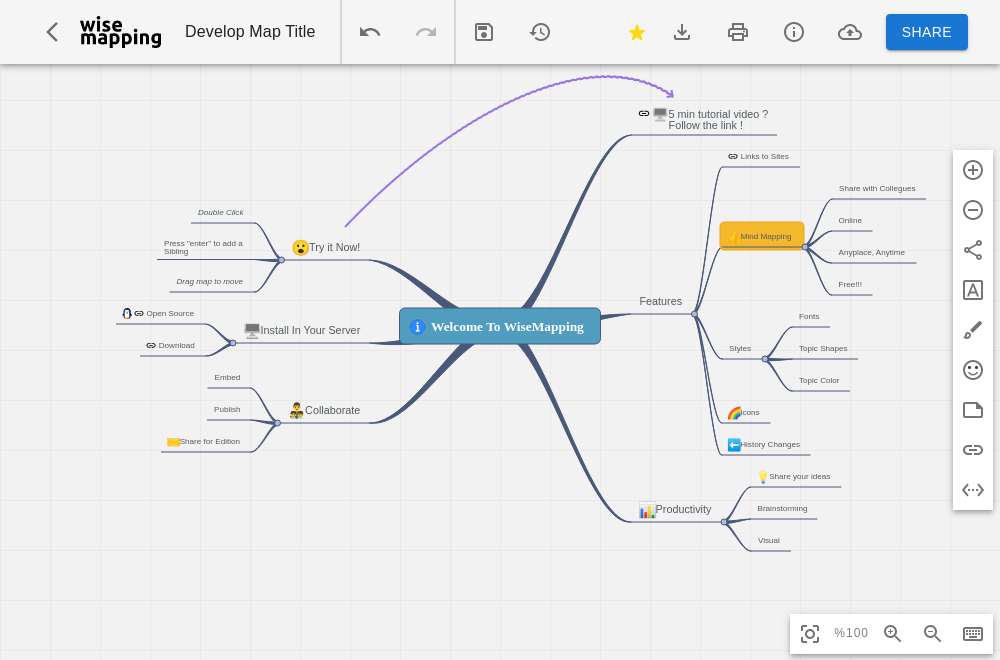Select the 'Styles' topic
Screen dimensions: 1000x660
point(740,349)
